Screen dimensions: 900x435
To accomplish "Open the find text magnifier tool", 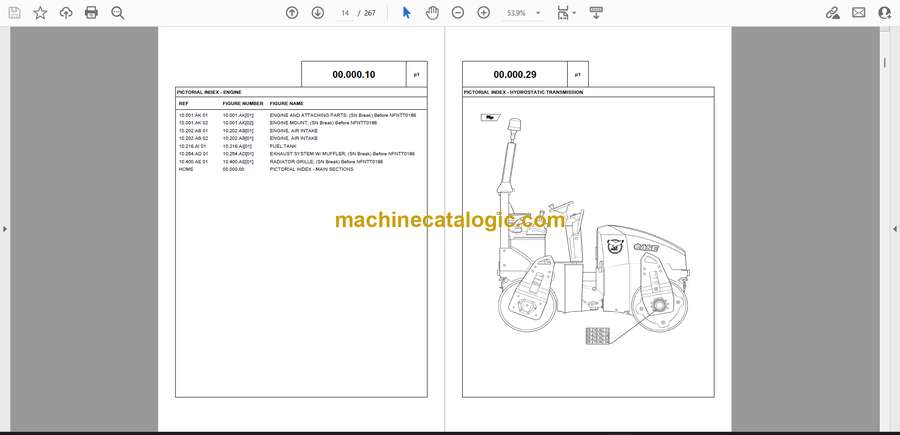I will click(x=118, y=13).
